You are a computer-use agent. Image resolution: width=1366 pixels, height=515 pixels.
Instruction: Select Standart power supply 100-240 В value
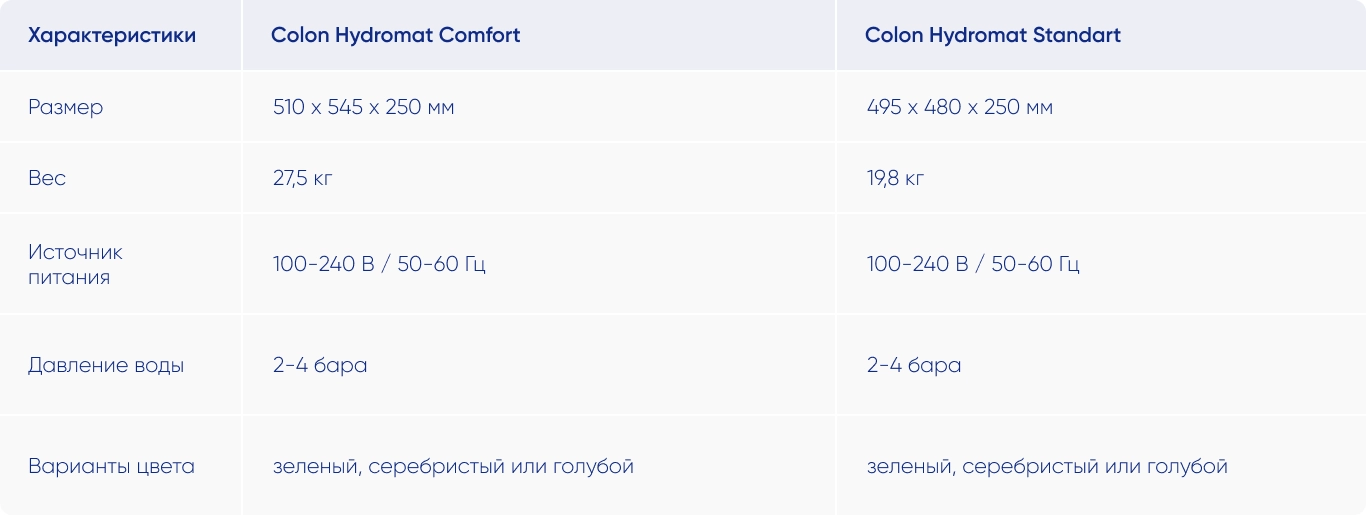pos(973,265)
